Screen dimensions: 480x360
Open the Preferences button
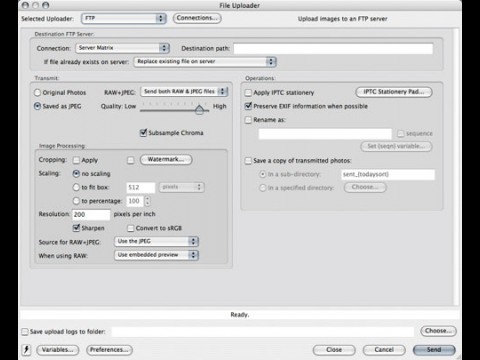click(x=109, y=350)
